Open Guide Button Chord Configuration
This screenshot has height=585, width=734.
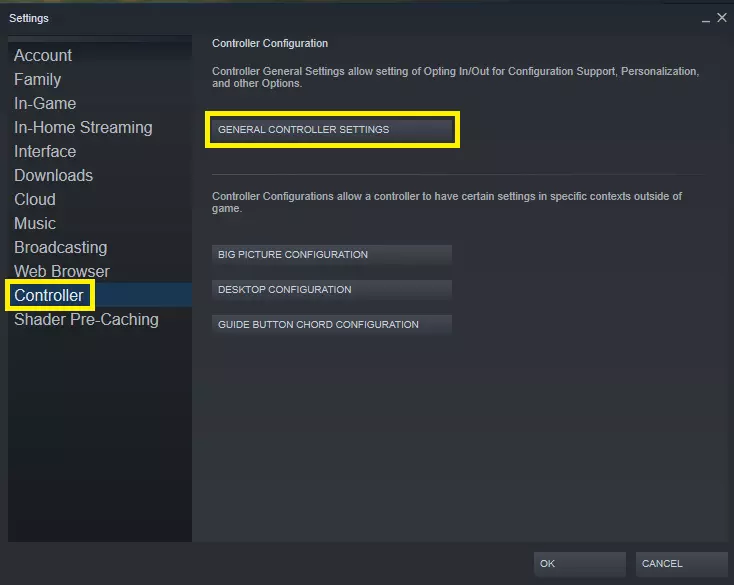click(331, 325)
